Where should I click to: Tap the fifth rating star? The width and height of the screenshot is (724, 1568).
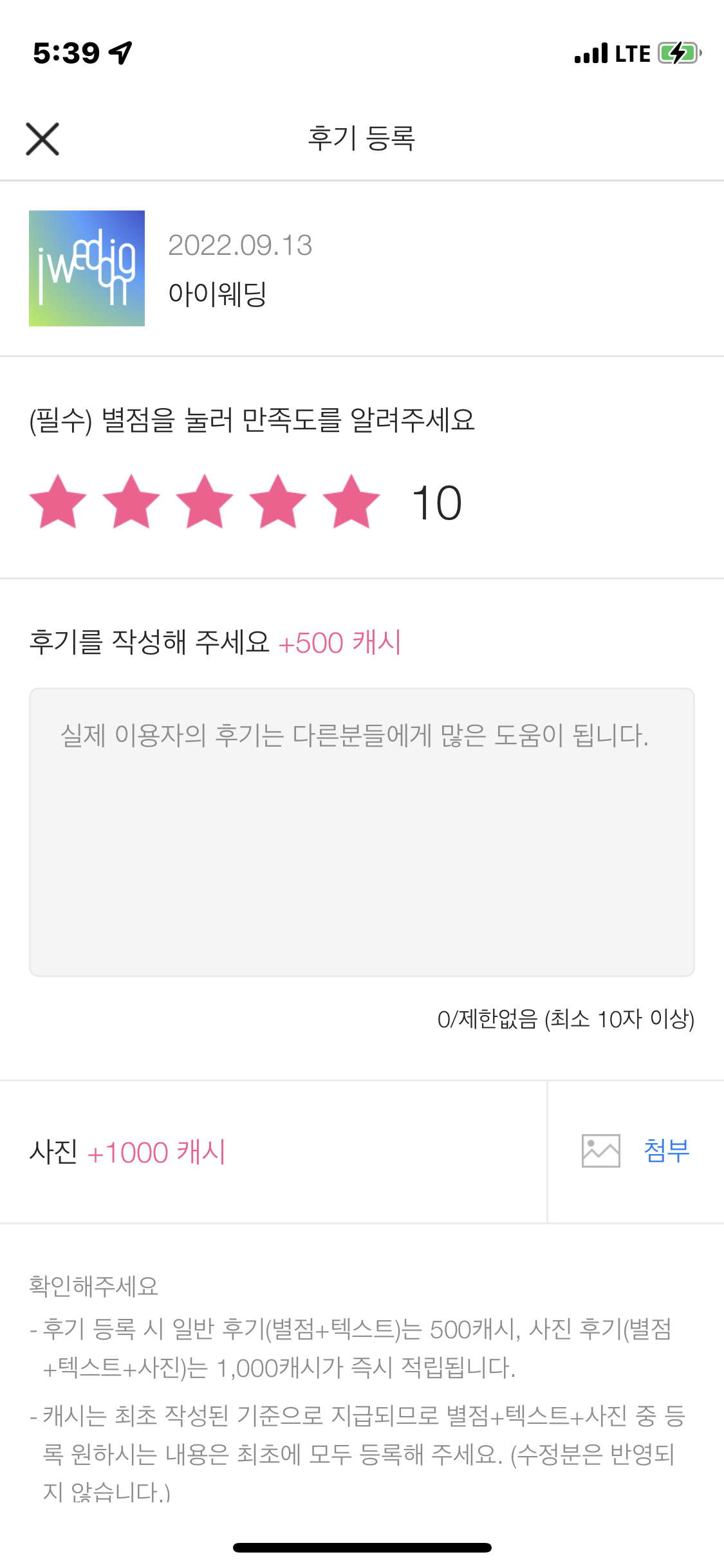point(351,502)
